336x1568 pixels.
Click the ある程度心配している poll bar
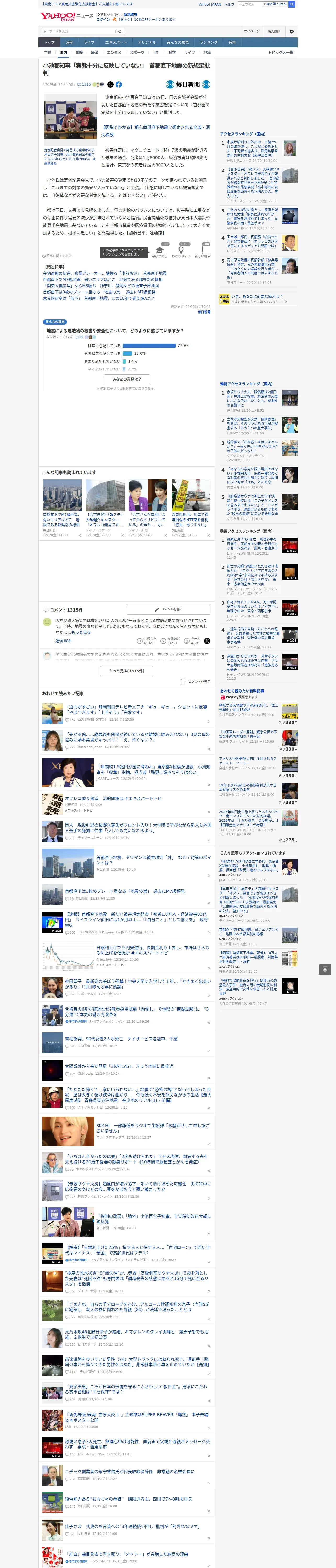coord(127,354)
